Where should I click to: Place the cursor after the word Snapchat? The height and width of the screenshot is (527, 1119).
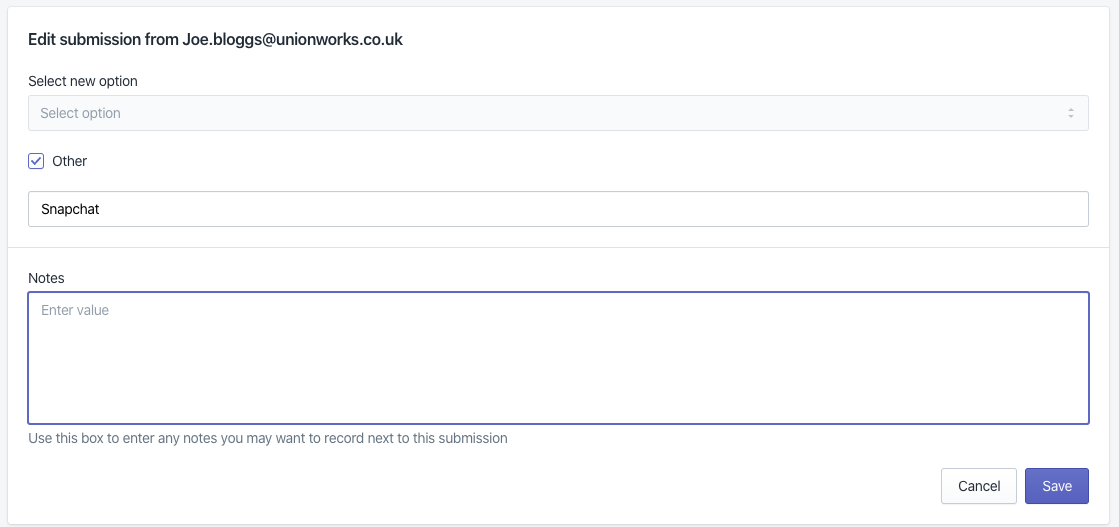[101, 210]
